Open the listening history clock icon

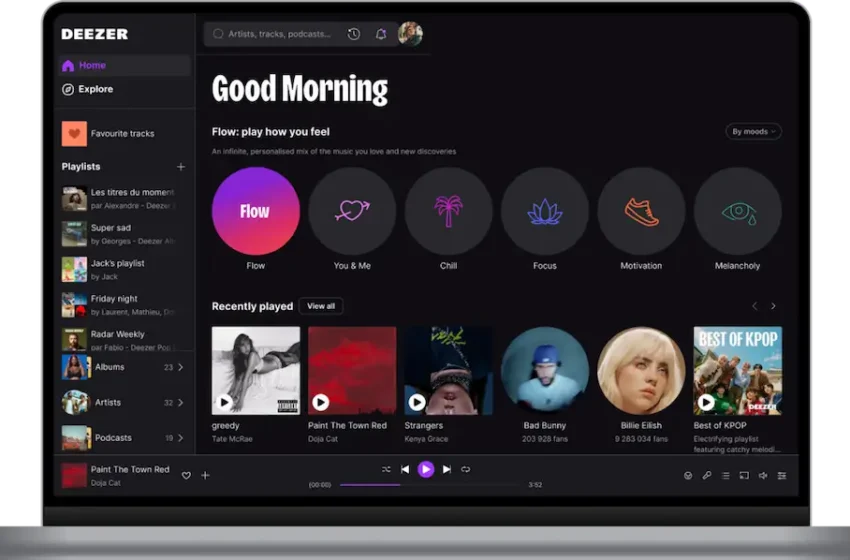pyautogui.click(x=353, y=34)
